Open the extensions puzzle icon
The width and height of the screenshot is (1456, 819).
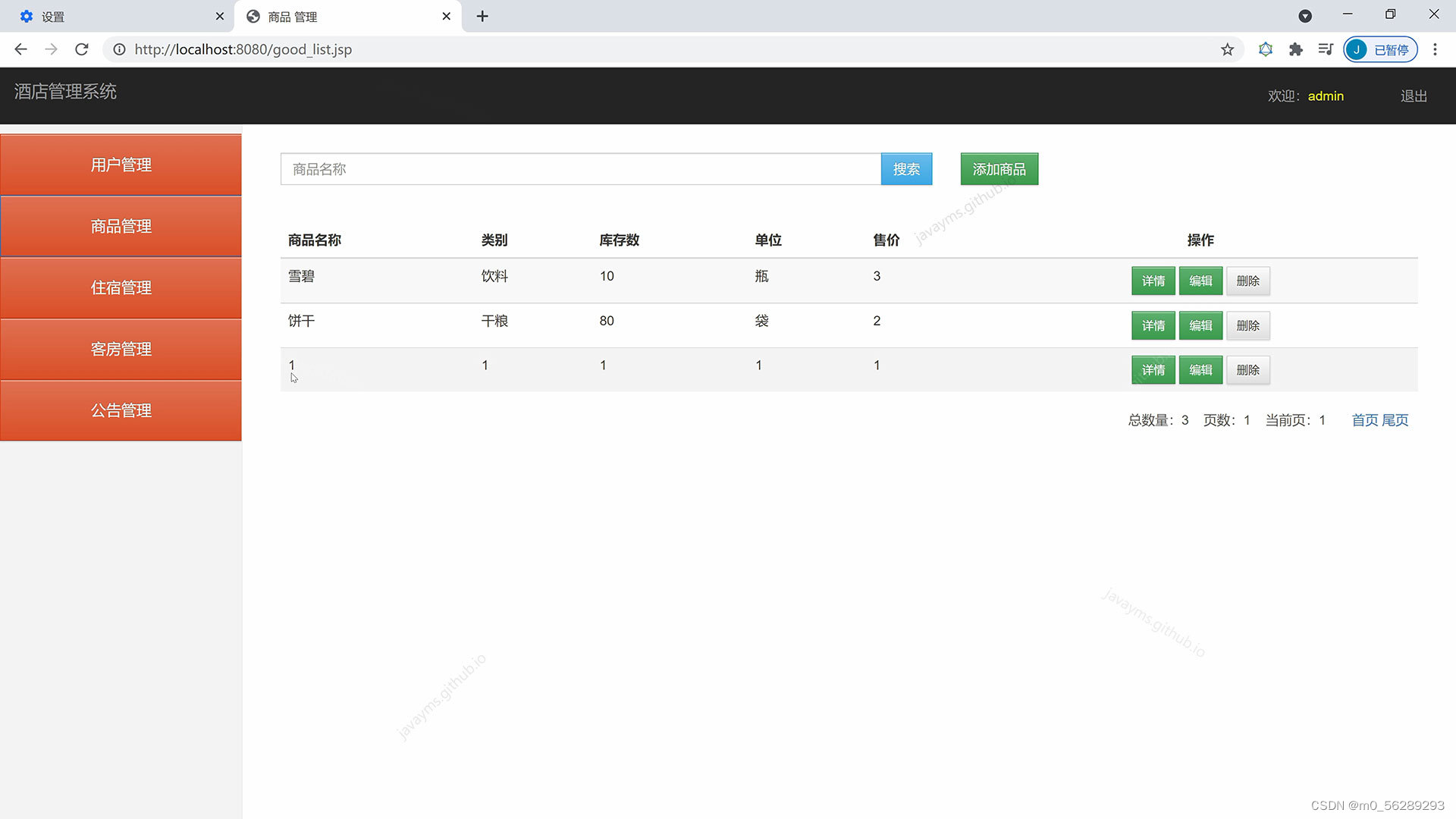(x=1295, y=49)
